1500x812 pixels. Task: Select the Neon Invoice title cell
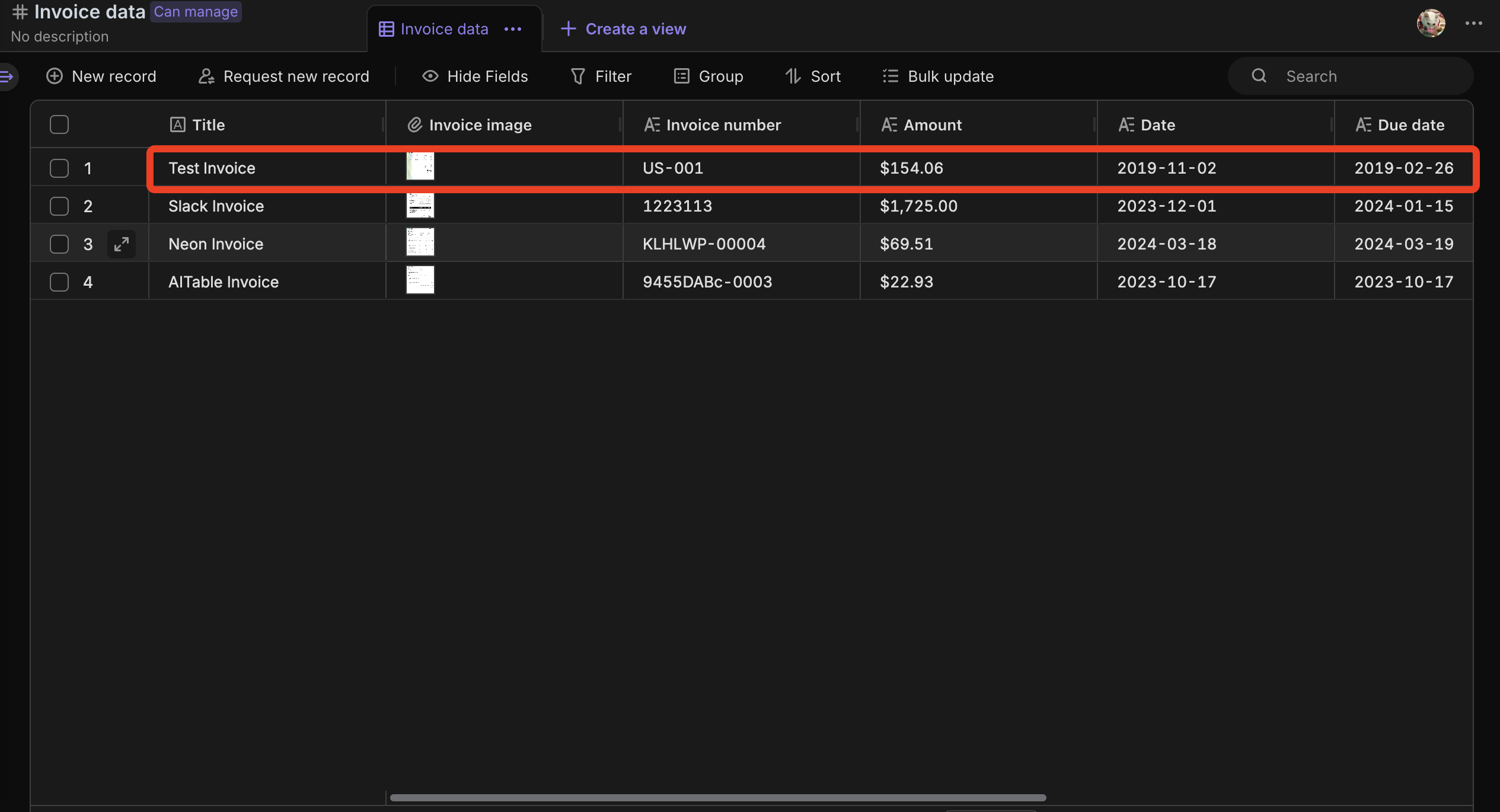pos(267,244)
